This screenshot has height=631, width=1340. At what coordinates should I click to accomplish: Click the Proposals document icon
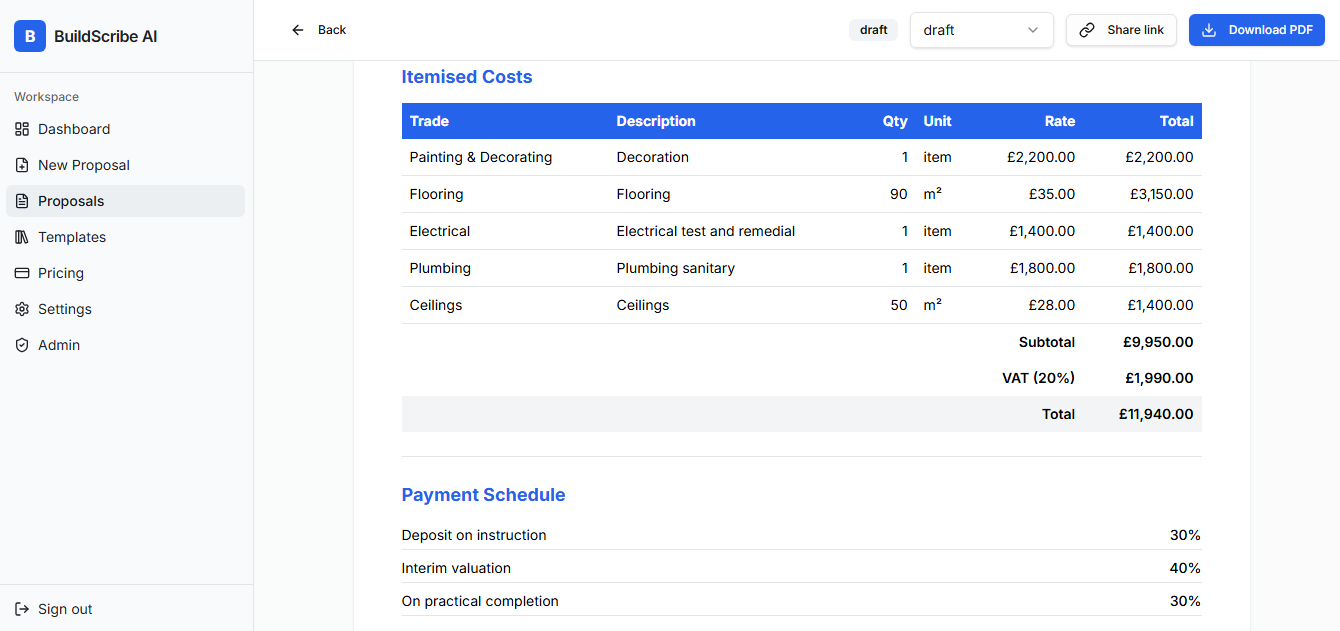(22, 201)
